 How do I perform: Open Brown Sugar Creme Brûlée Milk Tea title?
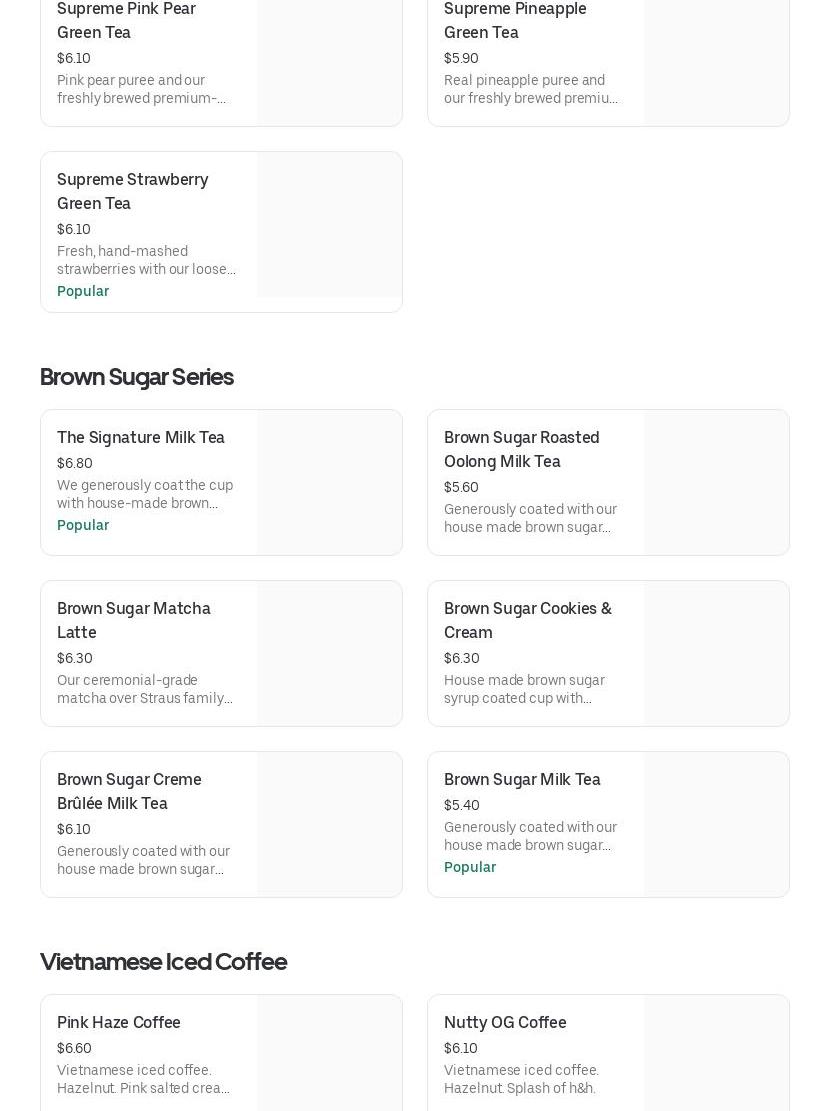point(129,791)
